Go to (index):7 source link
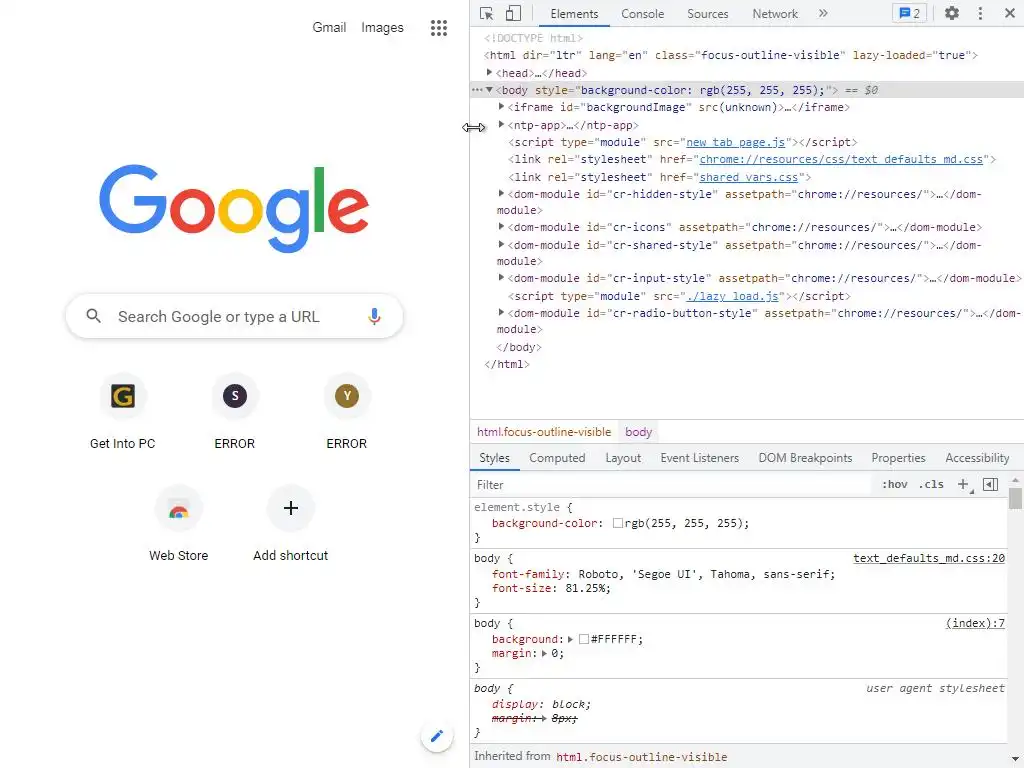 975,623
